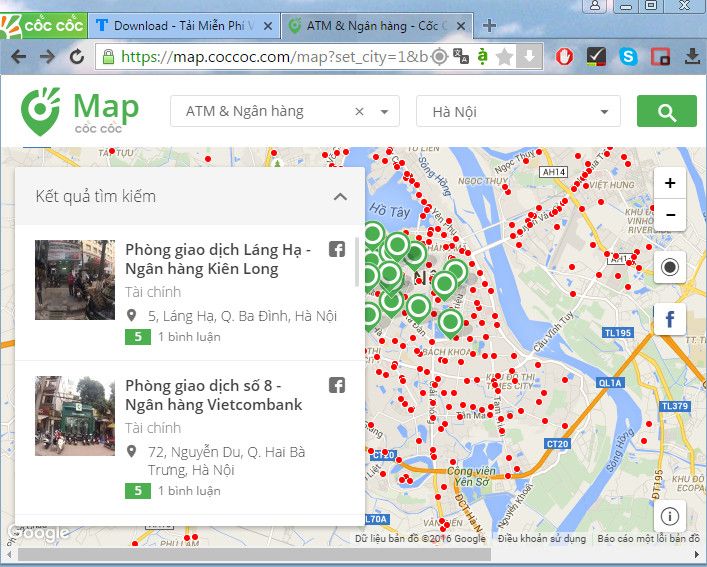Image resolution: width=707 pixels, height=567 pixels.
Task: Locate my current position on map
Action: (x=669, y=267)
